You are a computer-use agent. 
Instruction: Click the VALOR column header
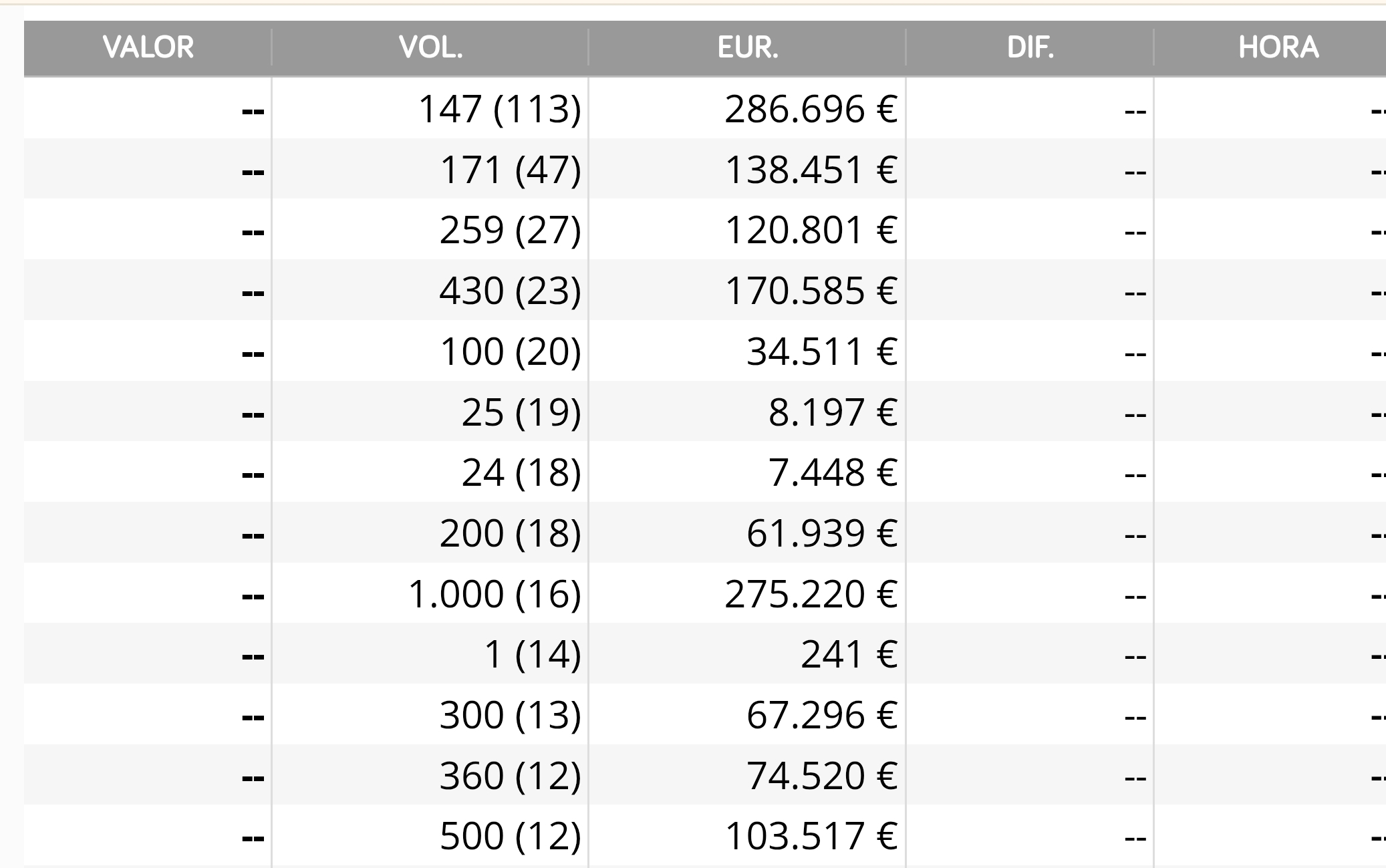click(148, 47)
